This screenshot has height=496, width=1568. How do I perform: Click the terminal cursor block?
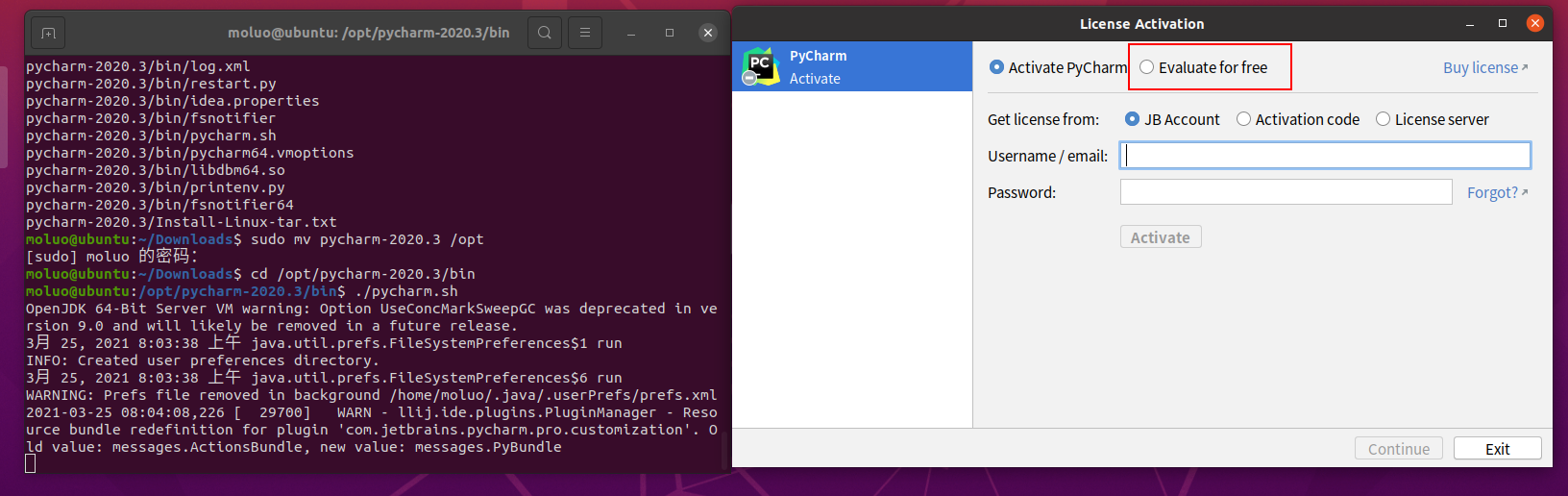[31, 463]
